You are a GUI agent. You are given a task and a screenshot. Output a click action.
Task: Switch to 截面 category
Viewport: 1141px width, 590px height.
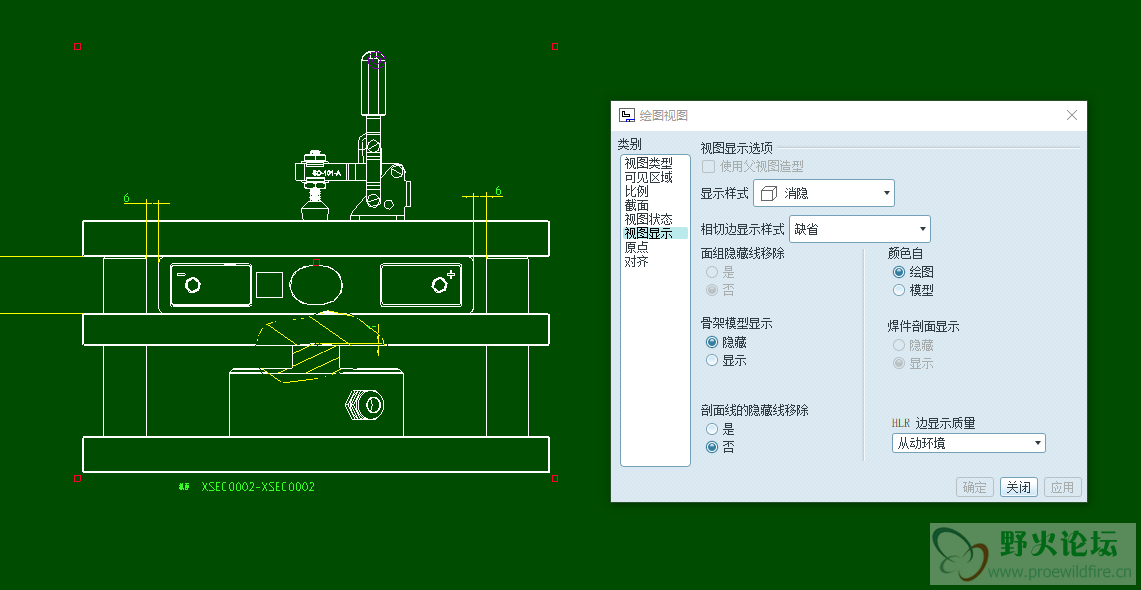pyautogui.click(x=636, y=205)
